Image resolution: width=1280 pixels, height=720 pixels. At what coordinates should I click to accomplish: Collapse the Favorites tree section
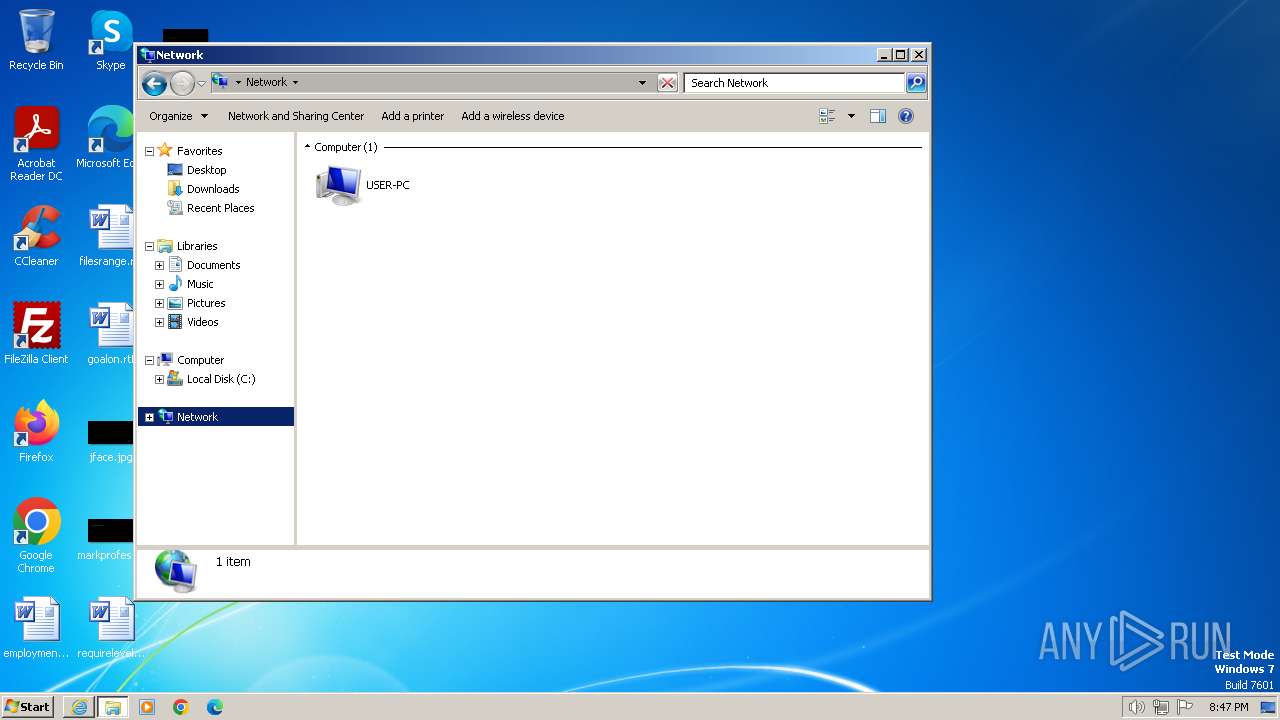[x=149, y=151]
